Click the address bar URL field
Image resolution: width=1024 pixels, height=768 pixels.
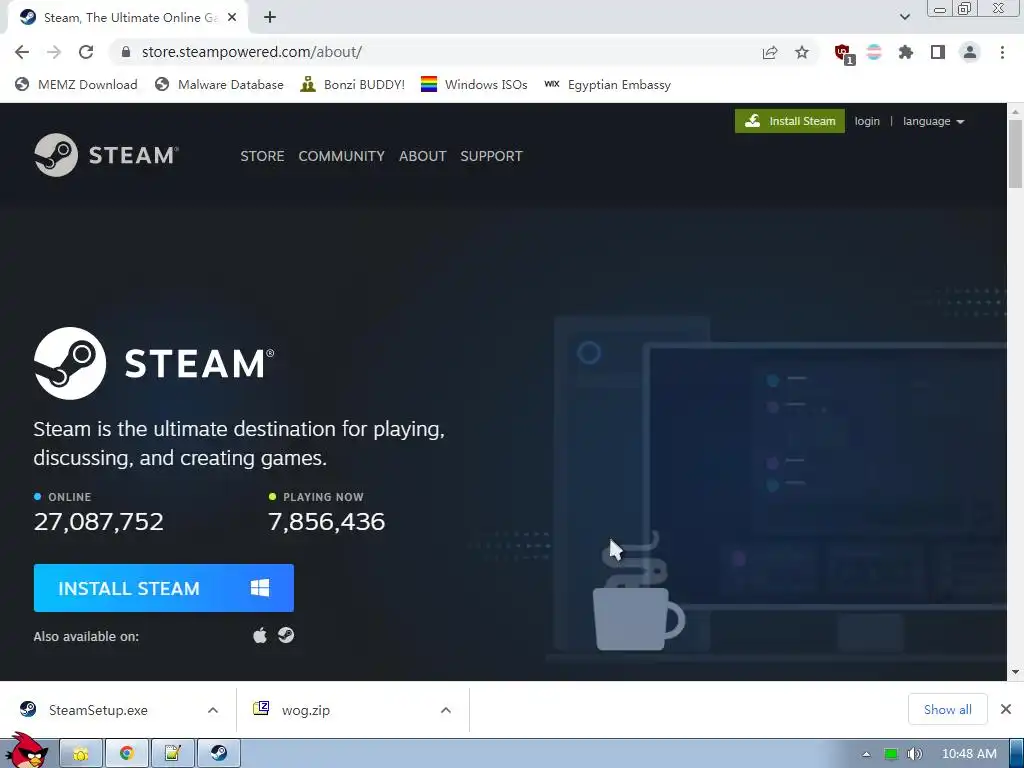point(431,52)
